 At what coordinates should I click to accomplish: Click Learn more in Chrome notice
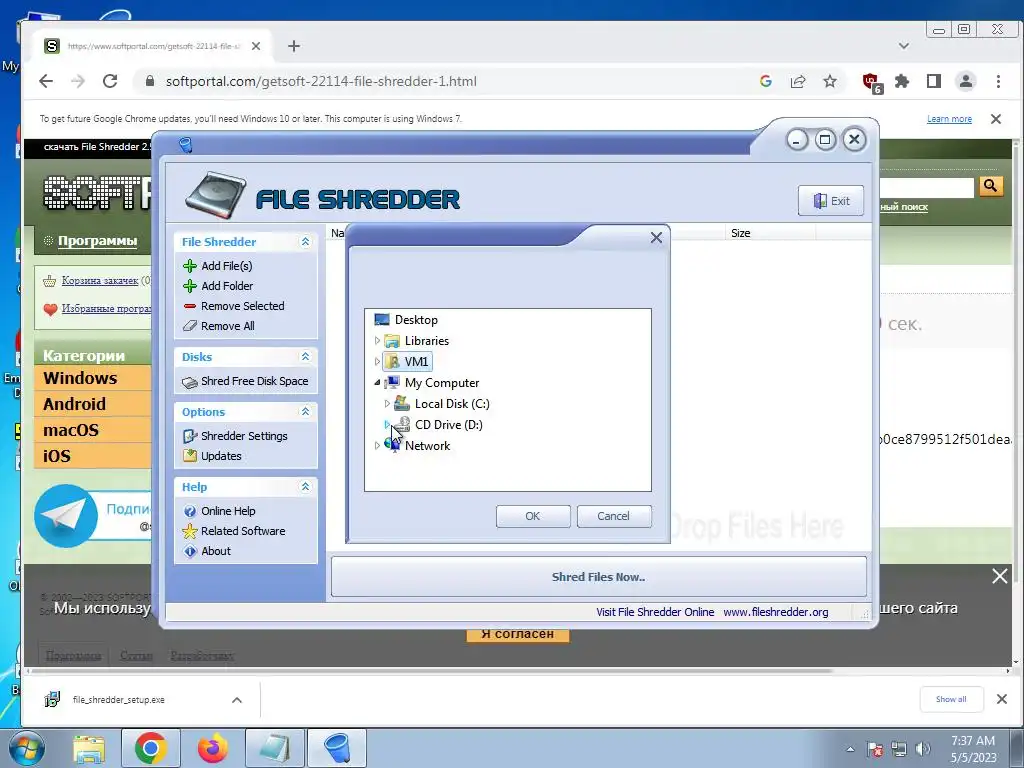tap(949, 119)
